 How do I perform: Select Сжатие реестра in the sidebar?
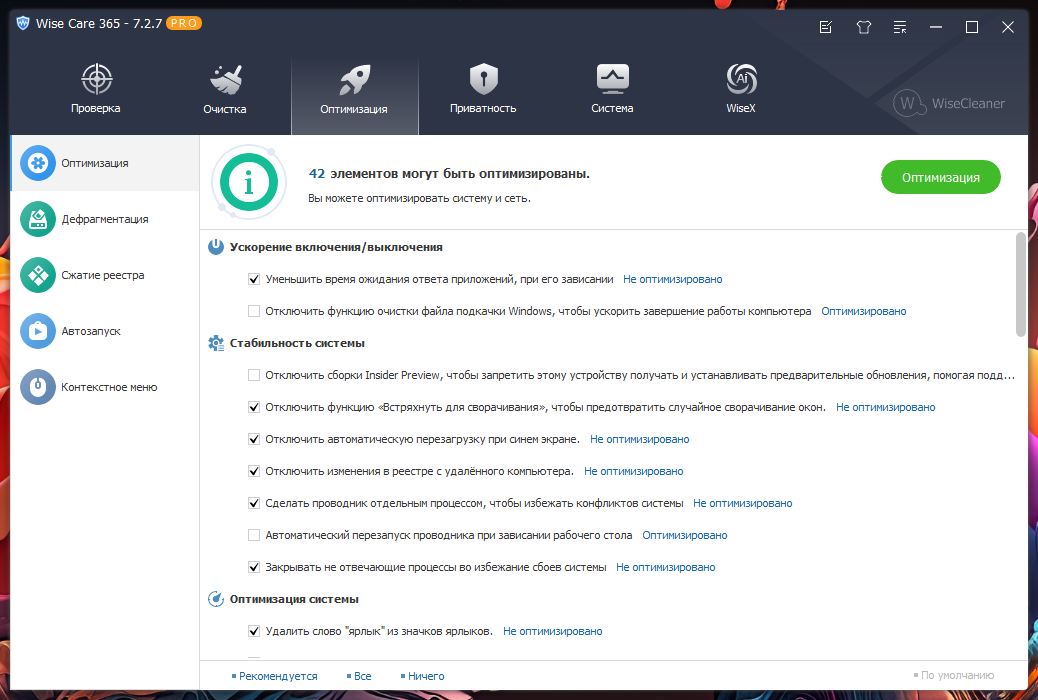[105, 275]
